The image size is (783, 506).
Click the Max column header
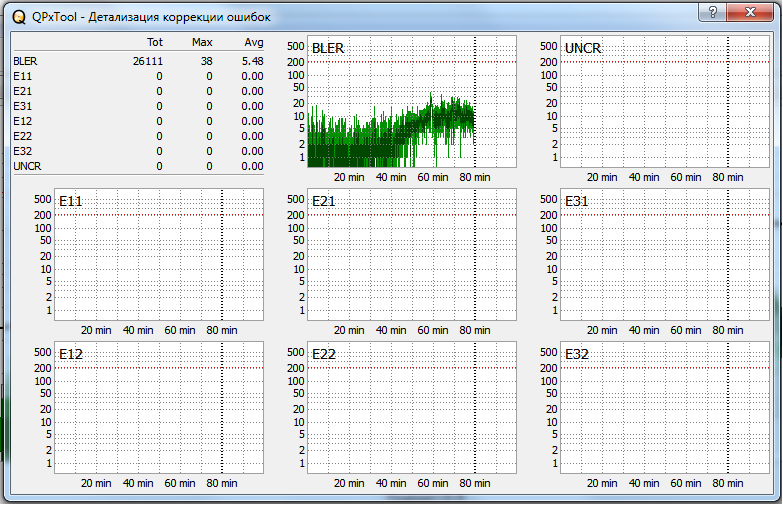202,42
